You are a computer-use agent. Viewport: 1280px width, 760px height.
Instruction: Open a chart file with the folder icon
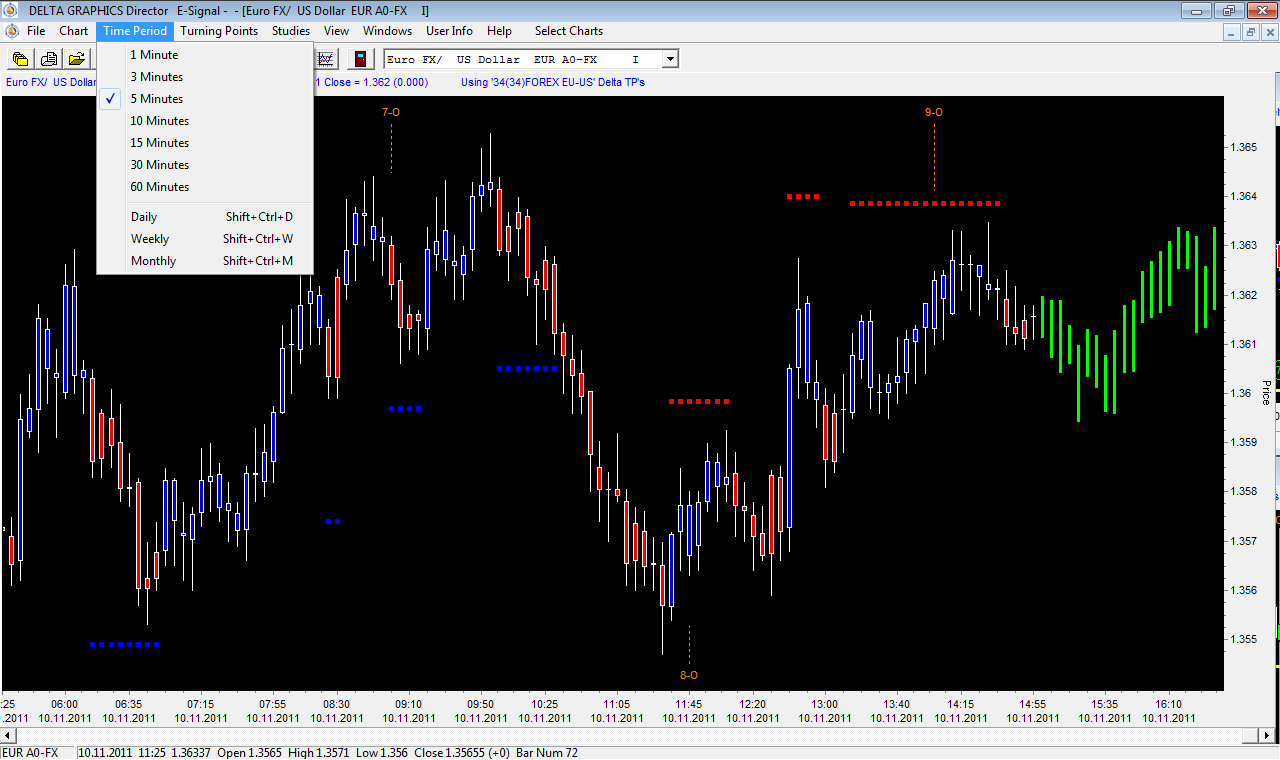click(x=77, y=58)
